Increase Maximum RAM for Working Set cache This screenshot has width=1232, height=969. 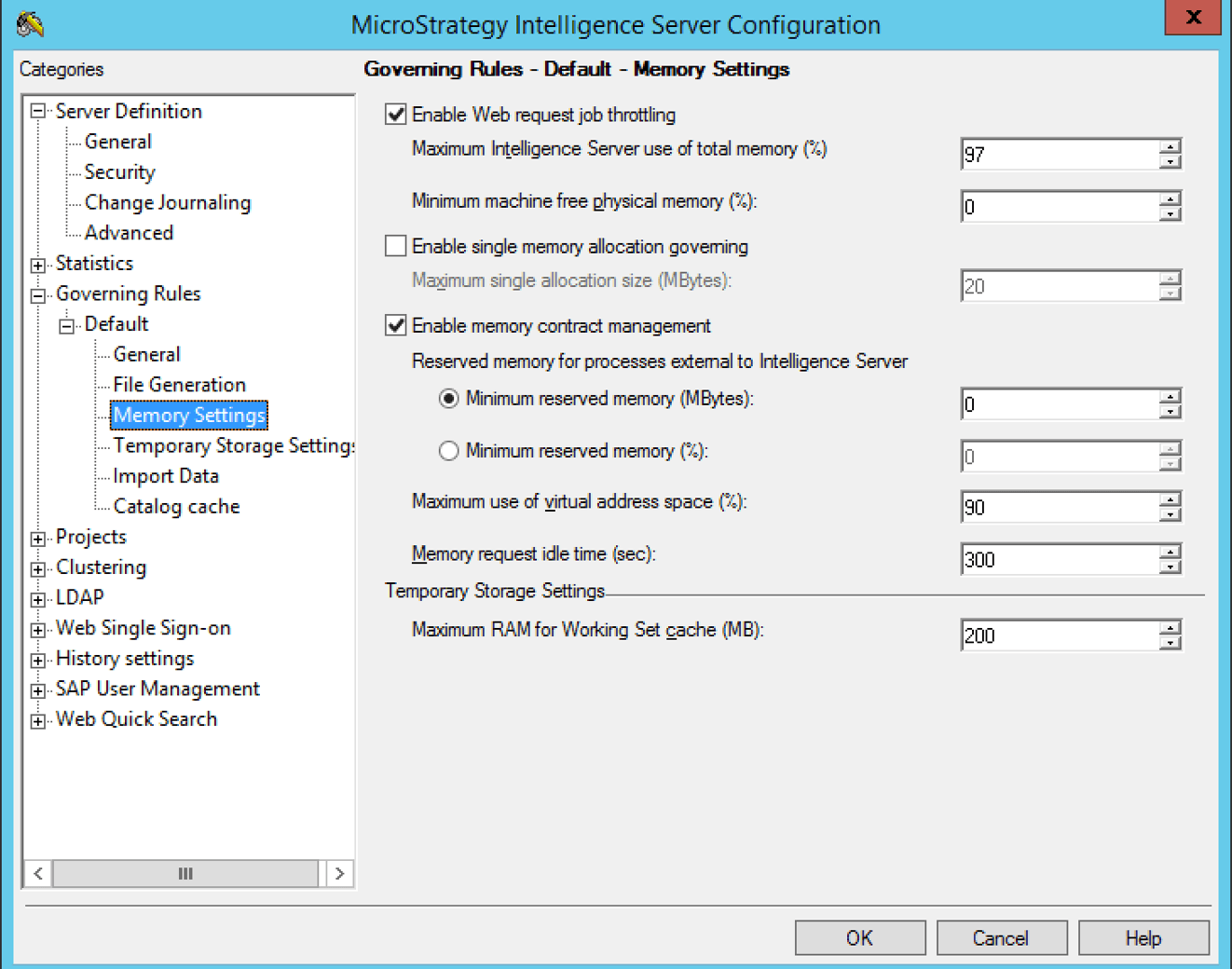pyautogui.click(x=1170, y=628)
